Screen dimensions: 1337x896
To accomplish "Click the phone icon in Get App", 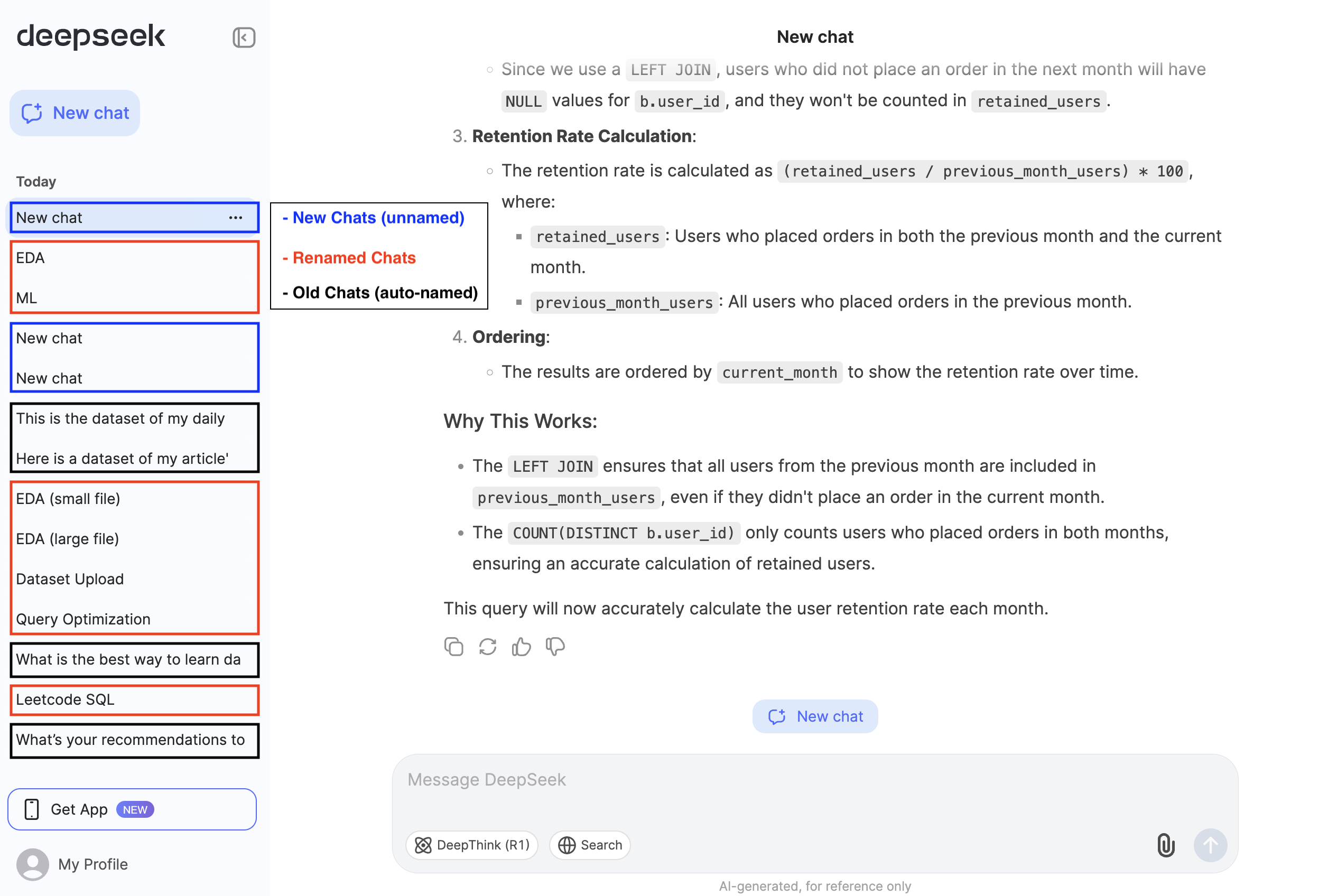I will (x=32, y=809).
